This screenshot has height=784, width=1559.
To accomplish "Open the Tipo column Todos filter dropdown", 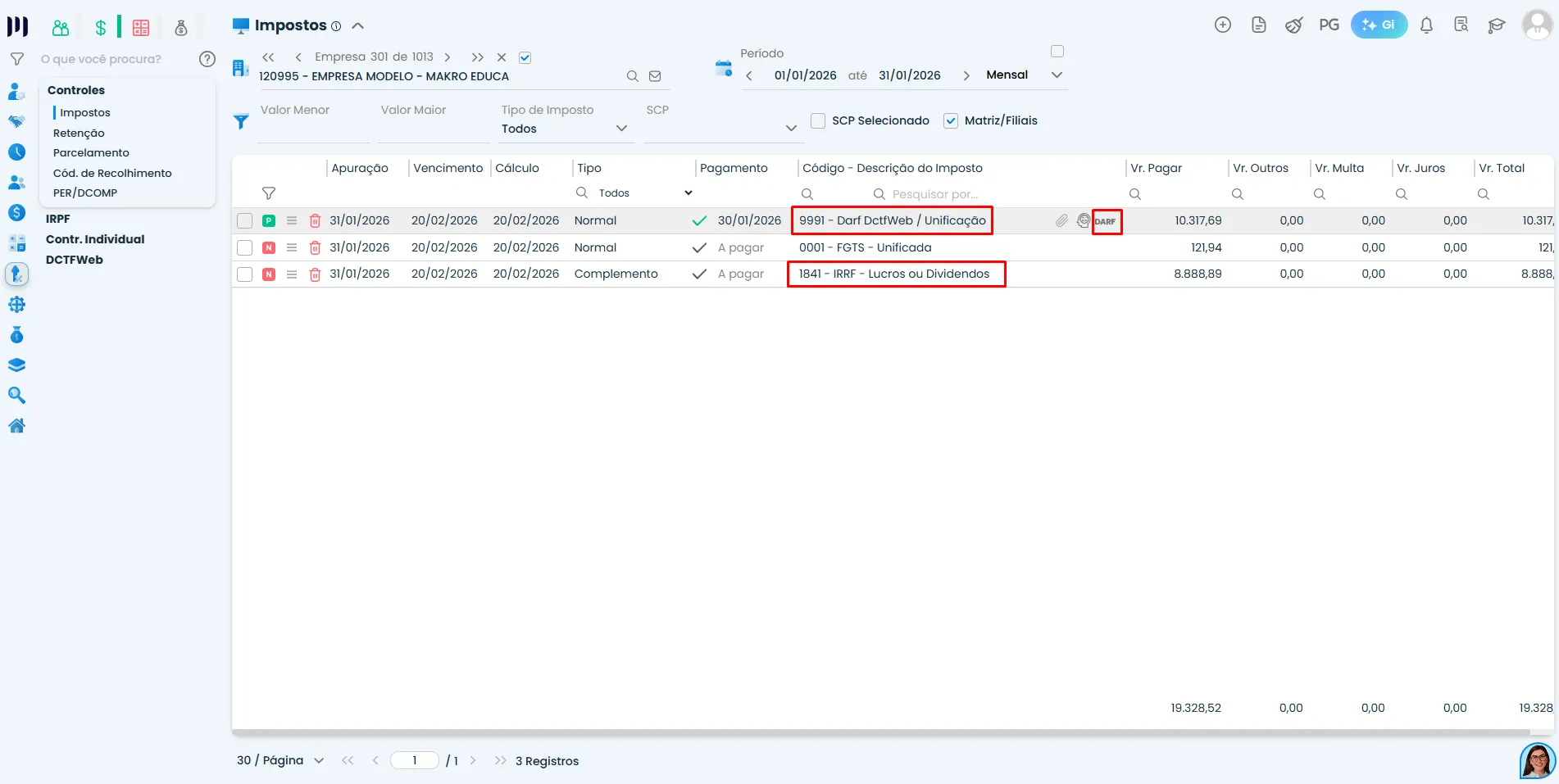I will click(x=645, y=193).
